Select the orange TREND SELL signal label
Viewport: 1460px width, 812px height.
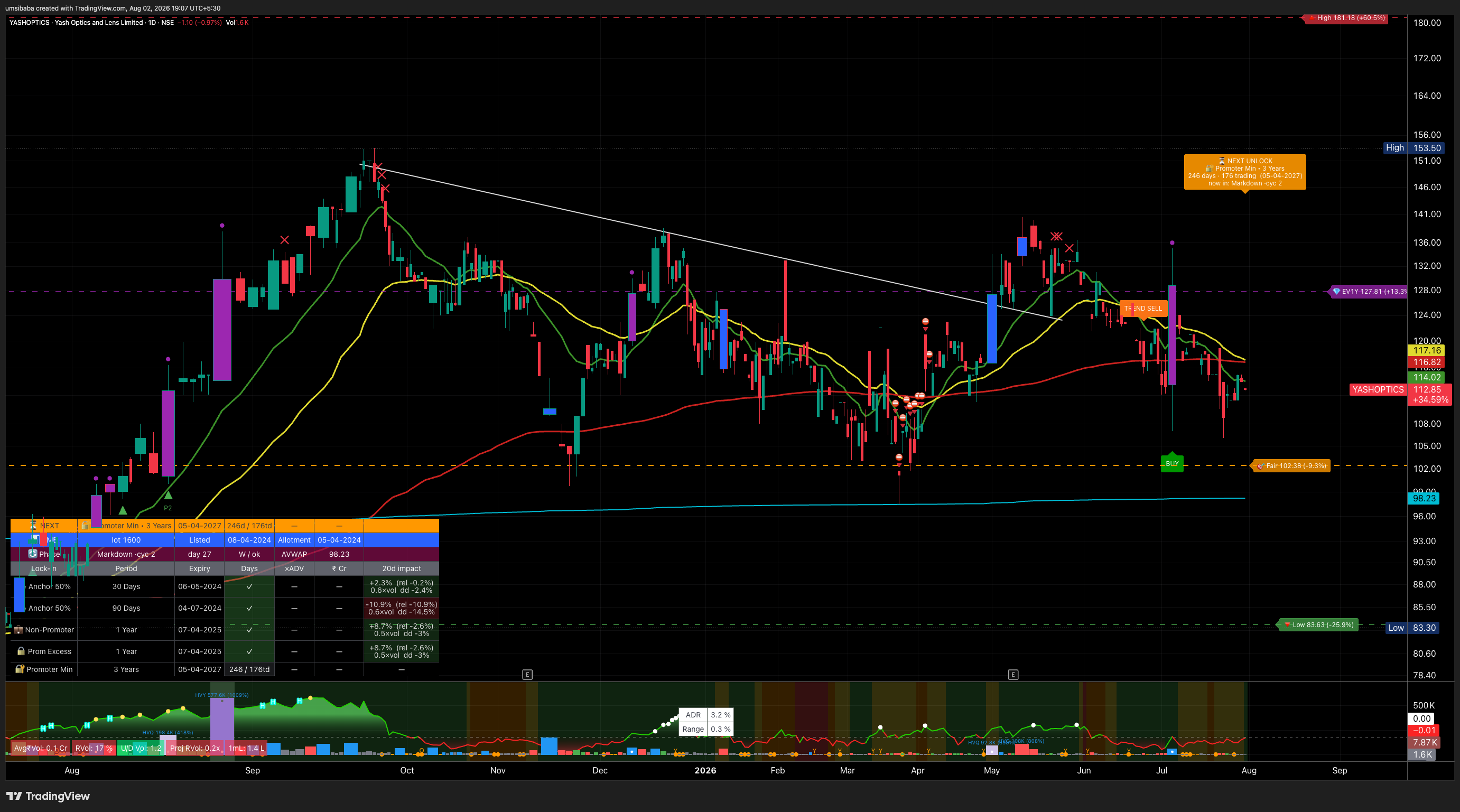[1143, 308]
